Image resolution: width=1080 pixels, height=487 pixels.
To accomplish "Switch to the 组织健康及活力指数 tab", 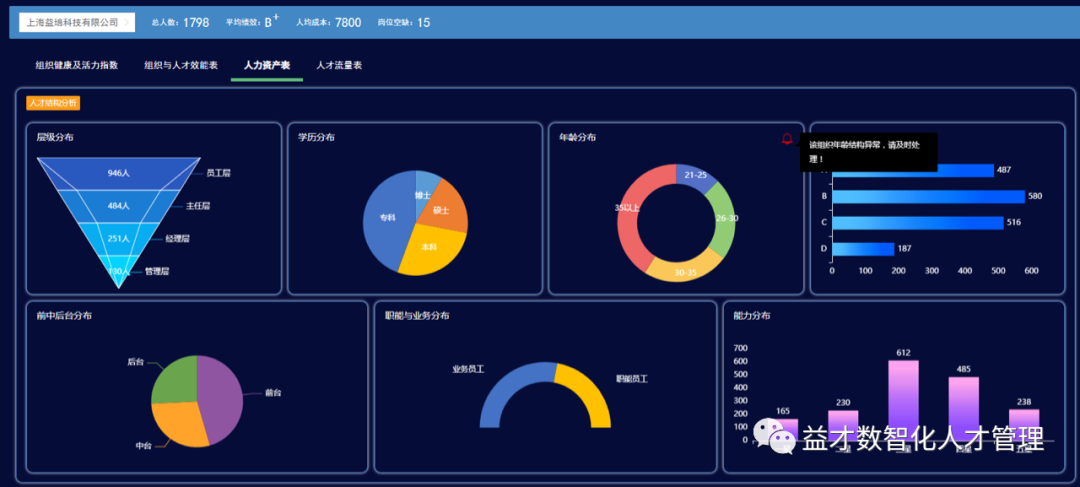I will tap(77, 65).
